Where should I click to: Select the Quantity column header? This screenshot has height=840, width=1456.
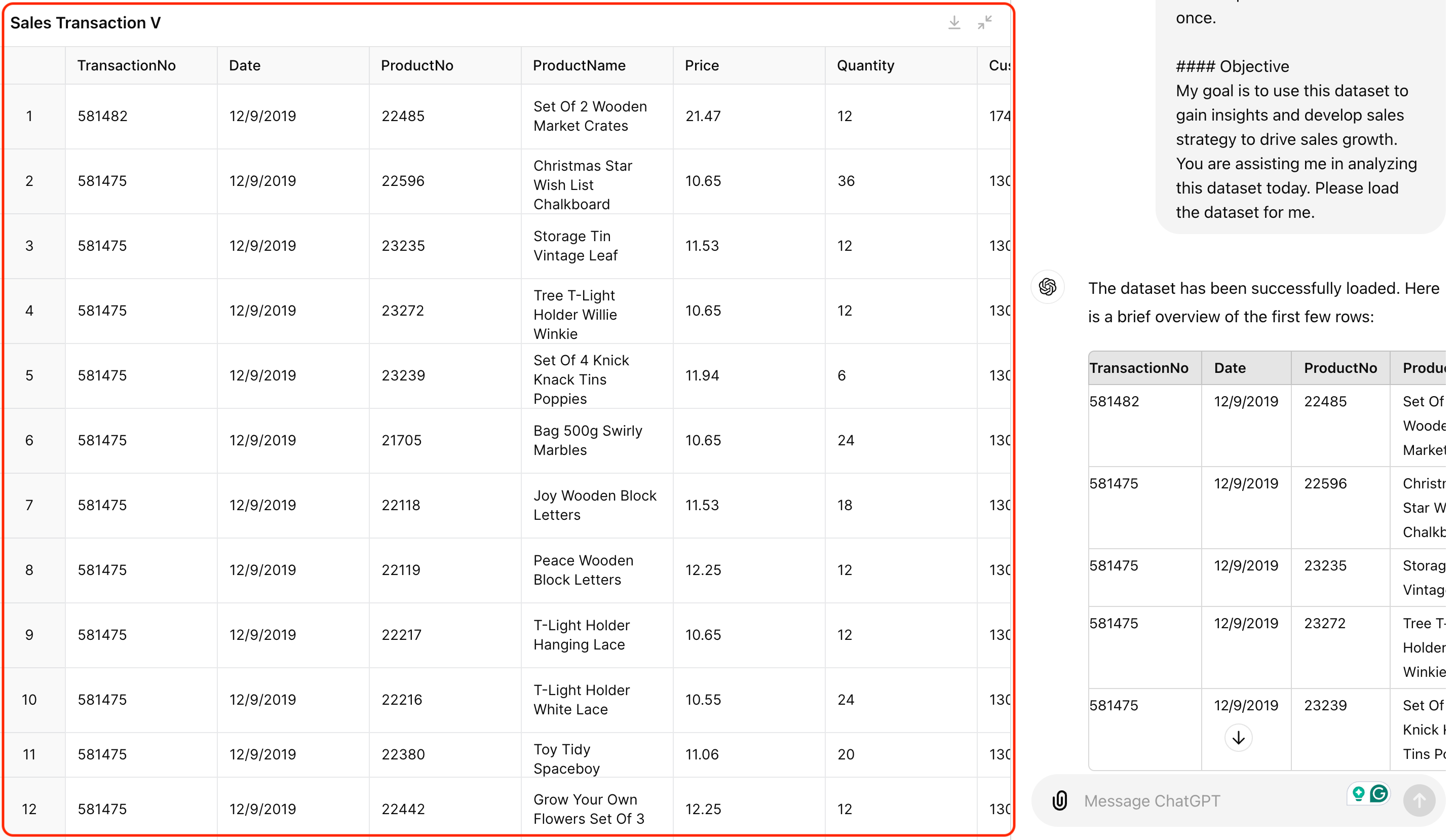[x=865, y=65]
